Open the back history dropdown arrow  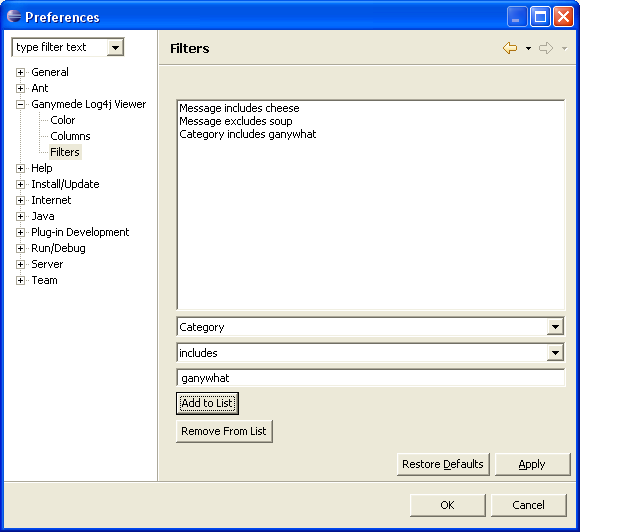point(528,49)
